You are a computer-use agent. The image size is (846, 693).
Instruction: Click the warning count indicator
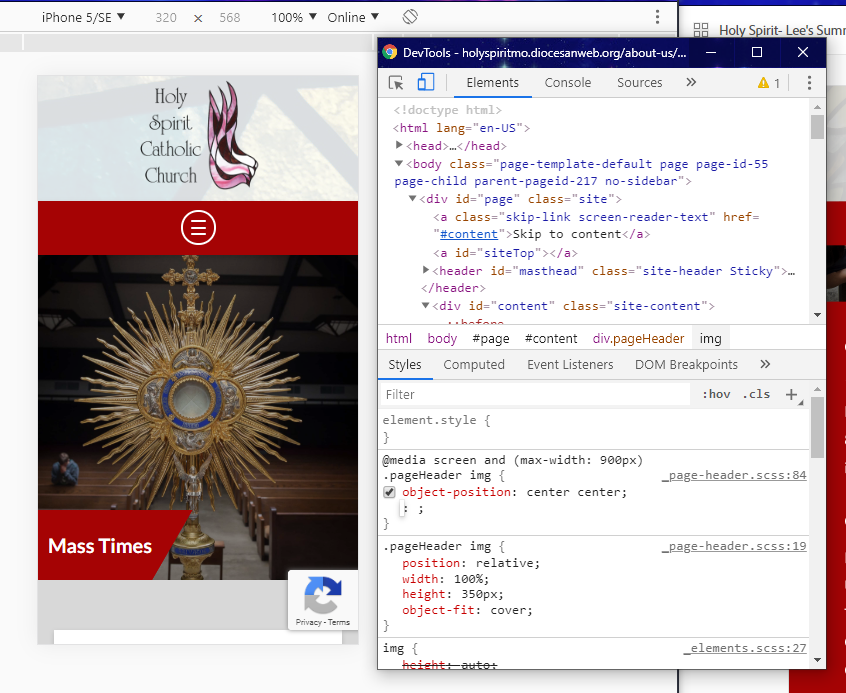tap(769, 83)
